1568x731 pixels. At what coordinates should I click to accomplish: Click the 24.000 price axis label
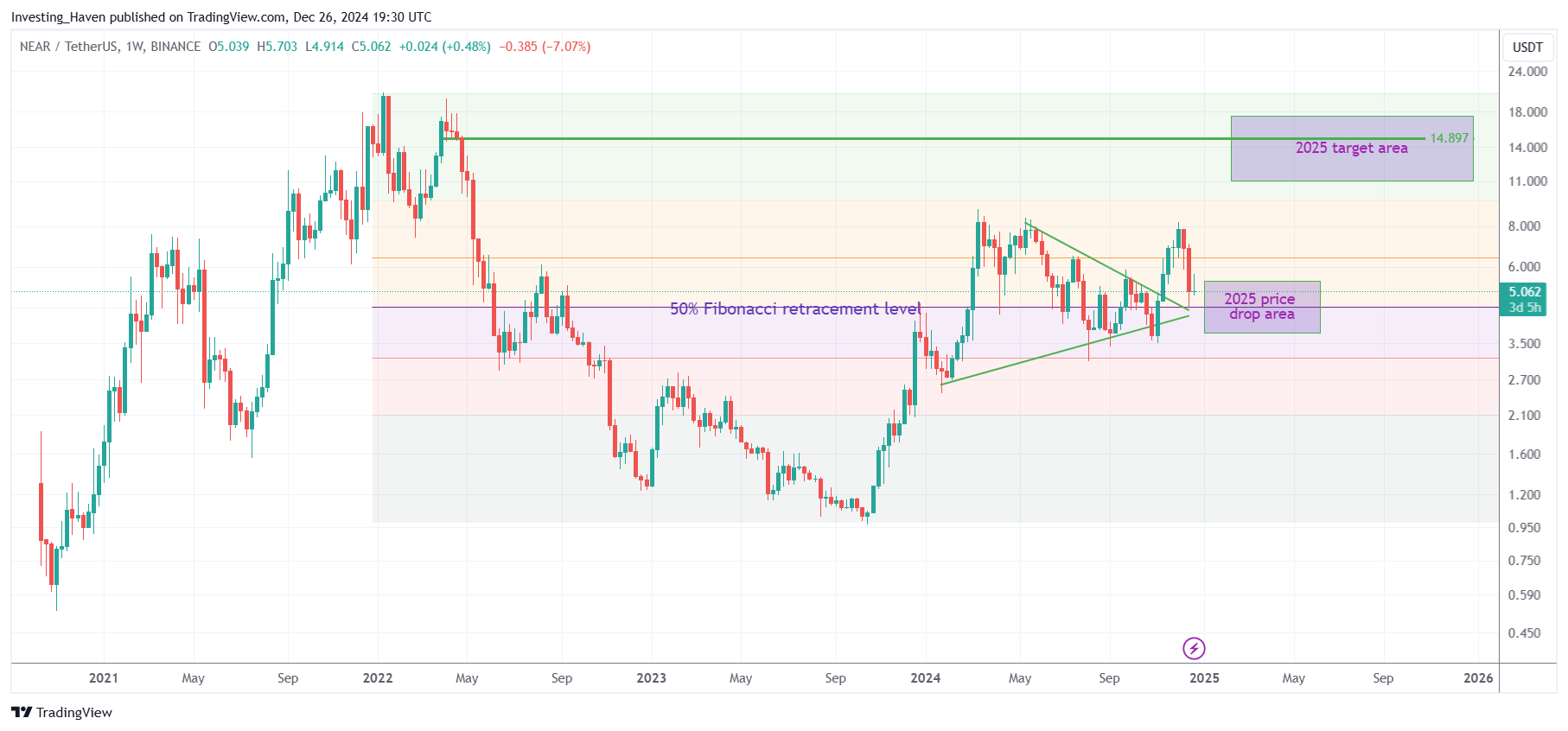click(x=1527, y=72)
